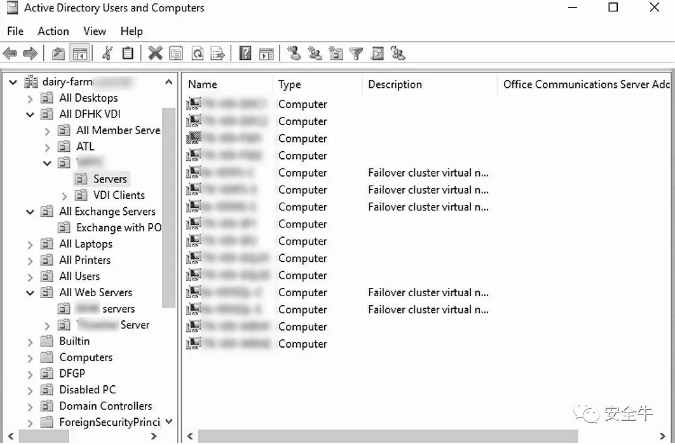Click the Cut scissors icon

tap(108, 53)
